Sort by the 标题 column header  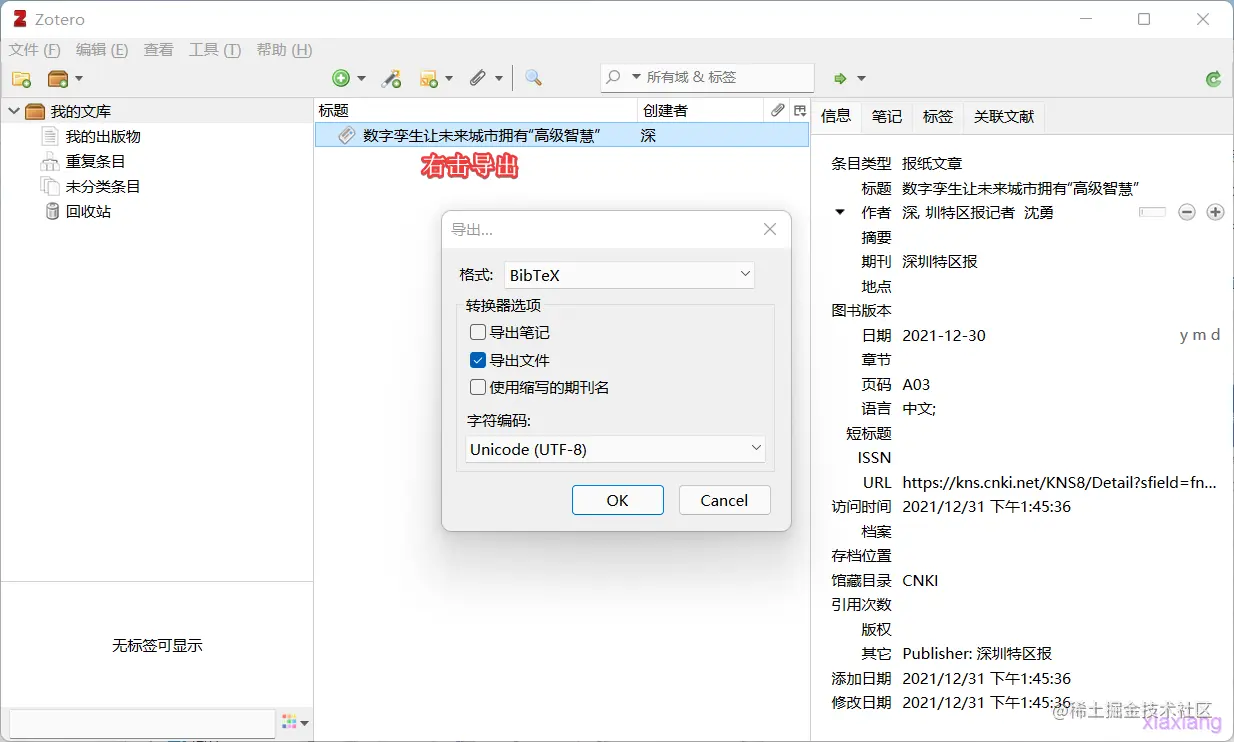point(476,110)
